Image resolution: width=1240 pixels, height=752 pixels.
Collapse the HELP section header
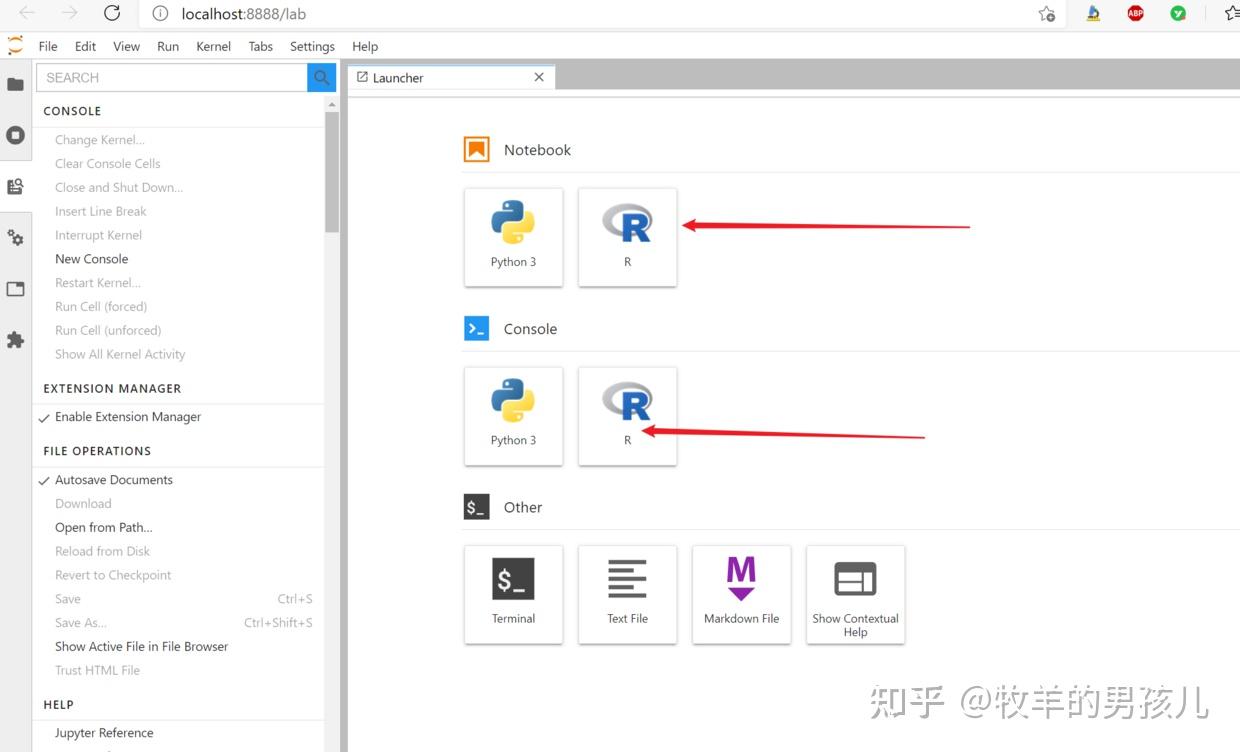point(58,704)
